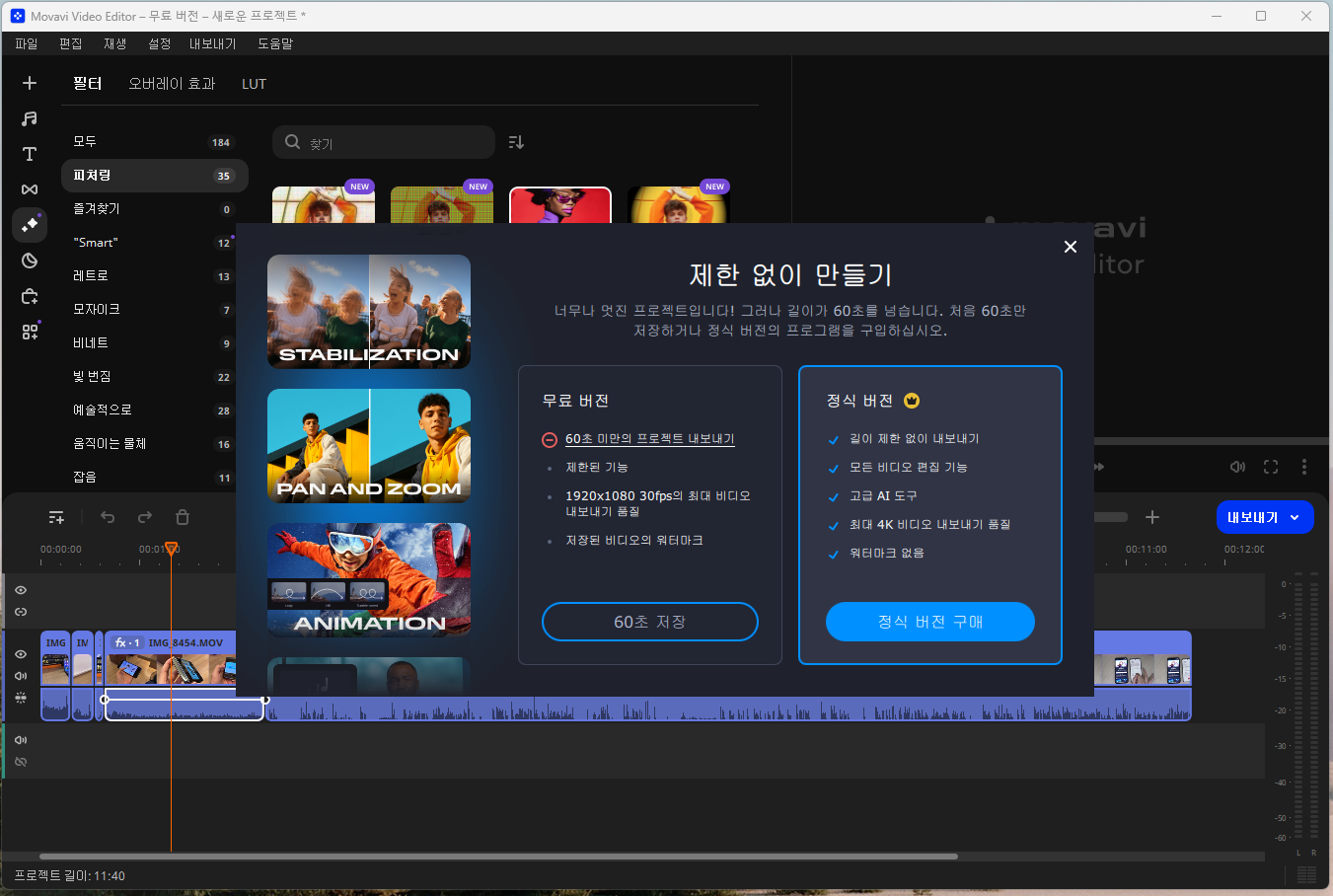Open the 파일 menu

click(x=27, y=43)
